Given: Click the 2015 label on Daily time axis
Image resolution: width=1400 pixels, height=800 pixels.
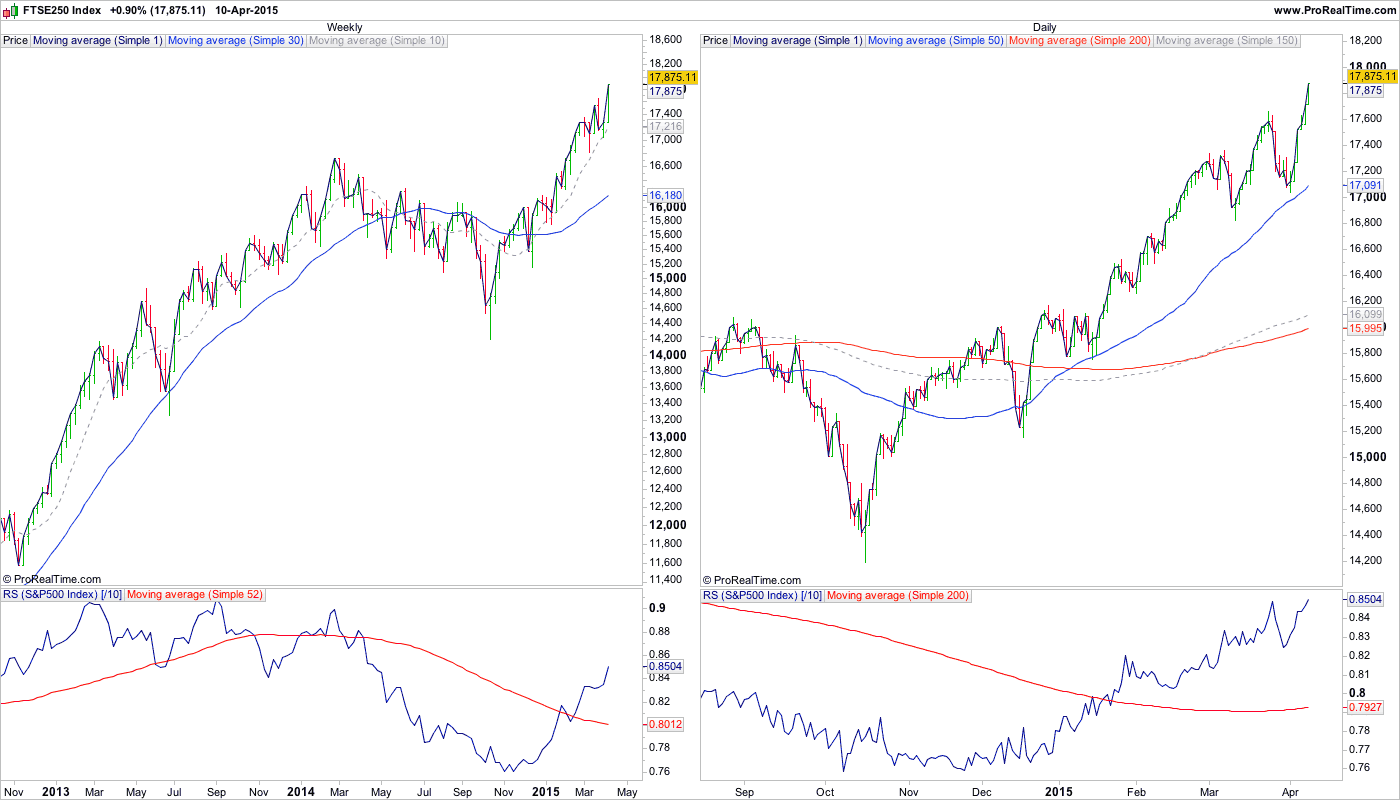Looking at the screenshot, I should point(1060,792).
